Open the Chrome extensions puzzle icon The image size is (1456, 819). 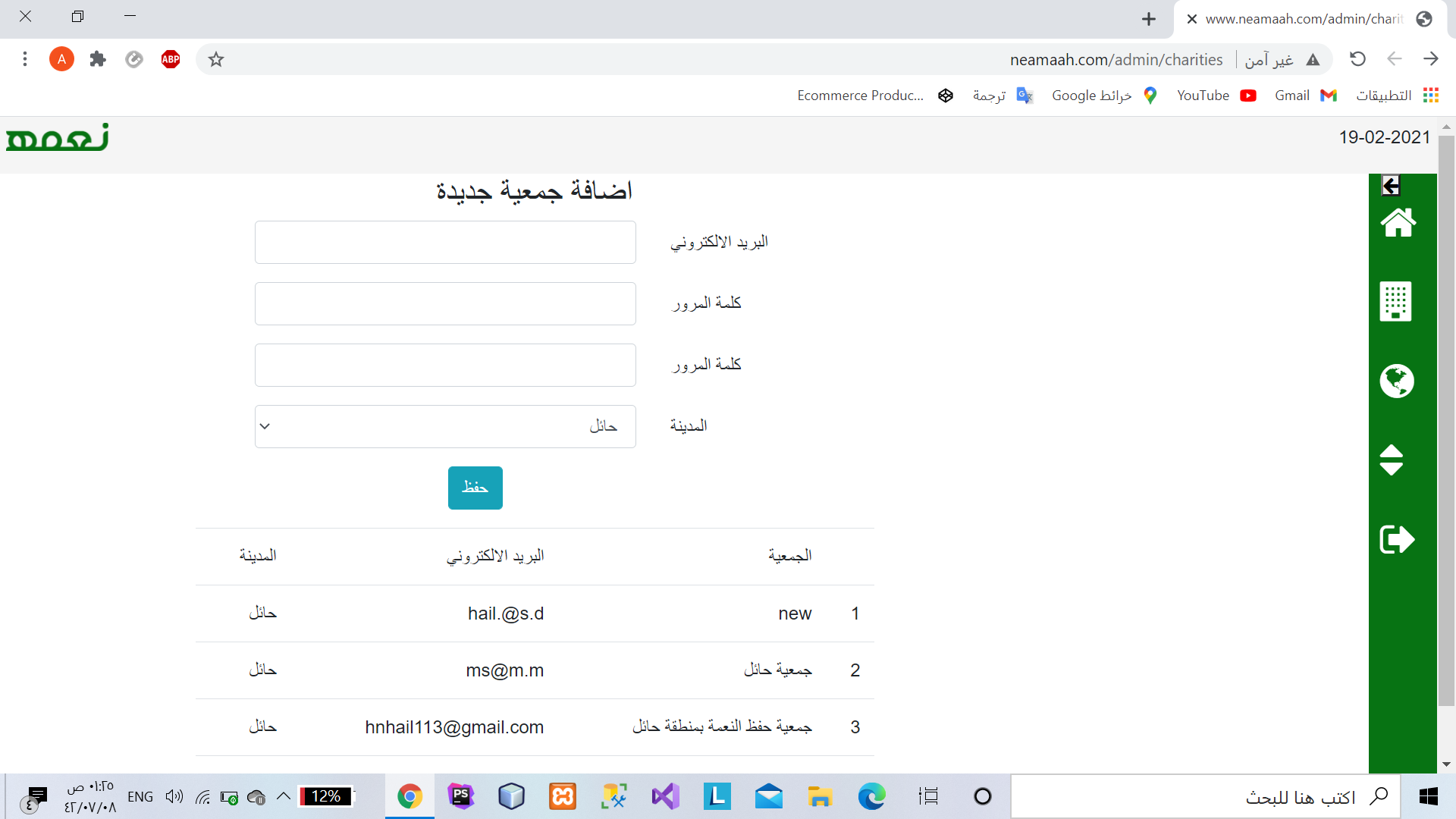point(98,59)
